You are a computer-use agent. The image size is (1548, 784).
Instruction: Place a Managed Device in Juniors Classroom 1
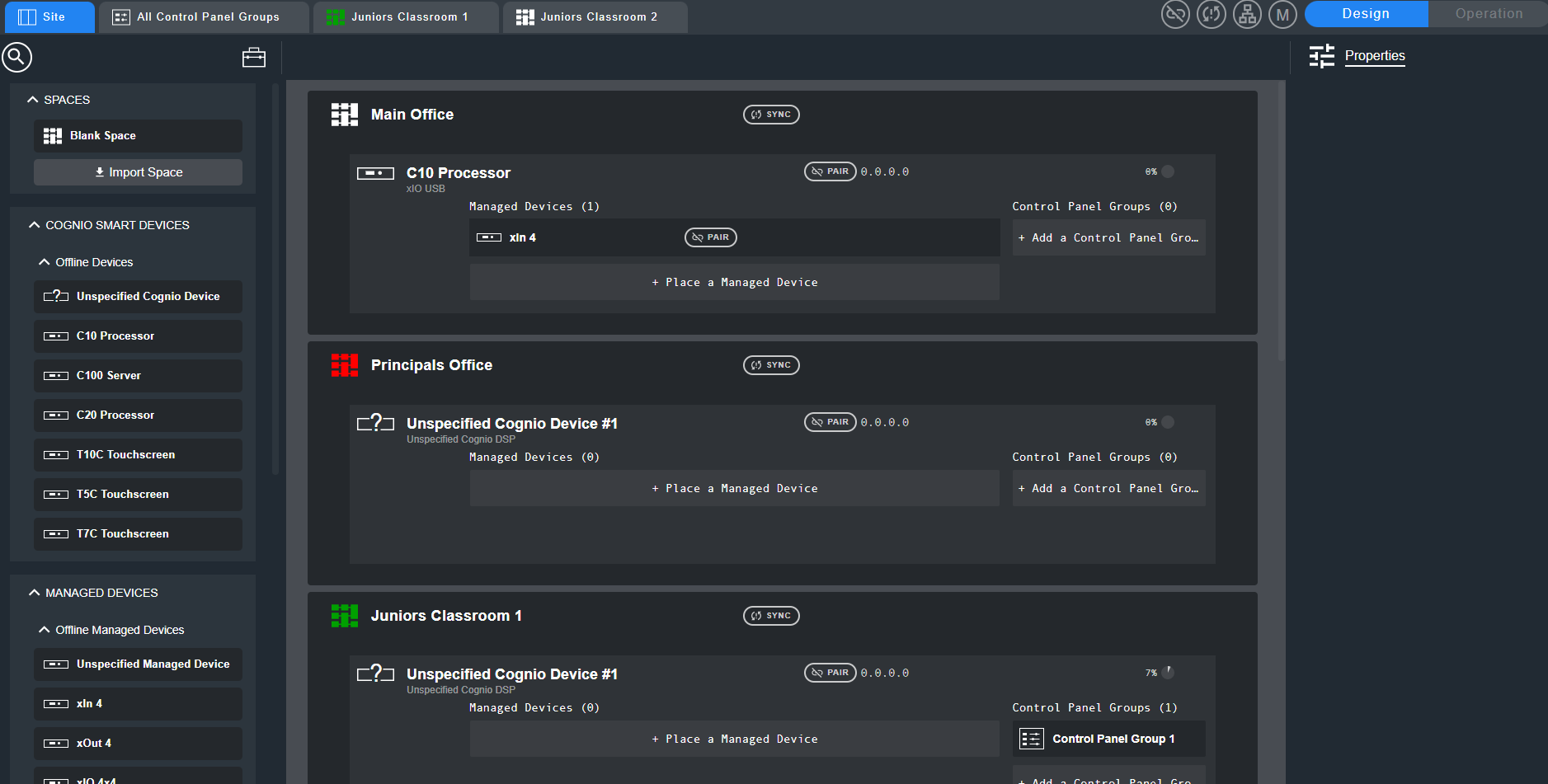[735, 739]
